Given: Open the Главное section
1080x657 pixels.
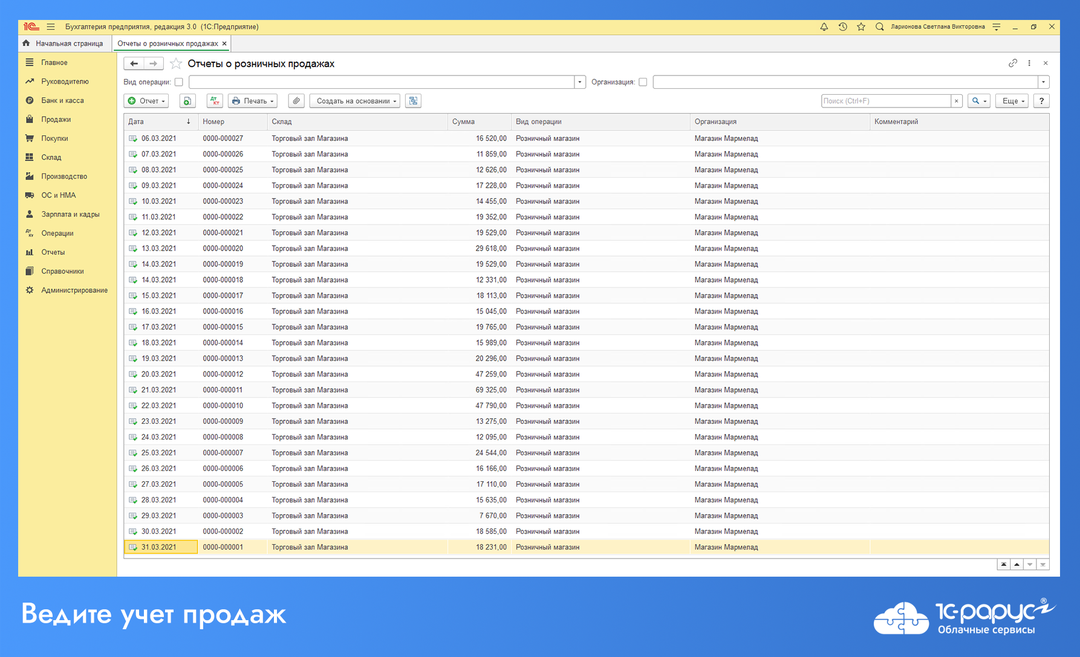Looking at the screenshot, I should point(54,63).
